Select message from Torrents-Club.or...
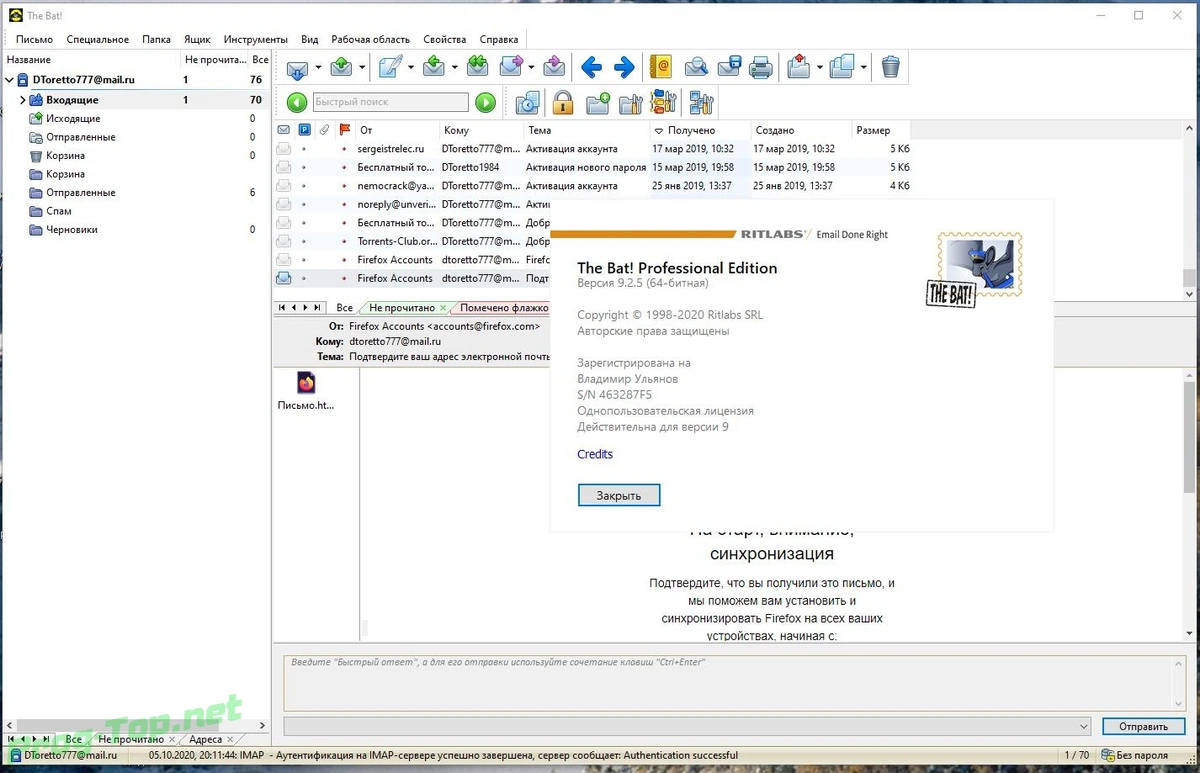The height and width of the screenshot is (773, 1200). (412, 241)
